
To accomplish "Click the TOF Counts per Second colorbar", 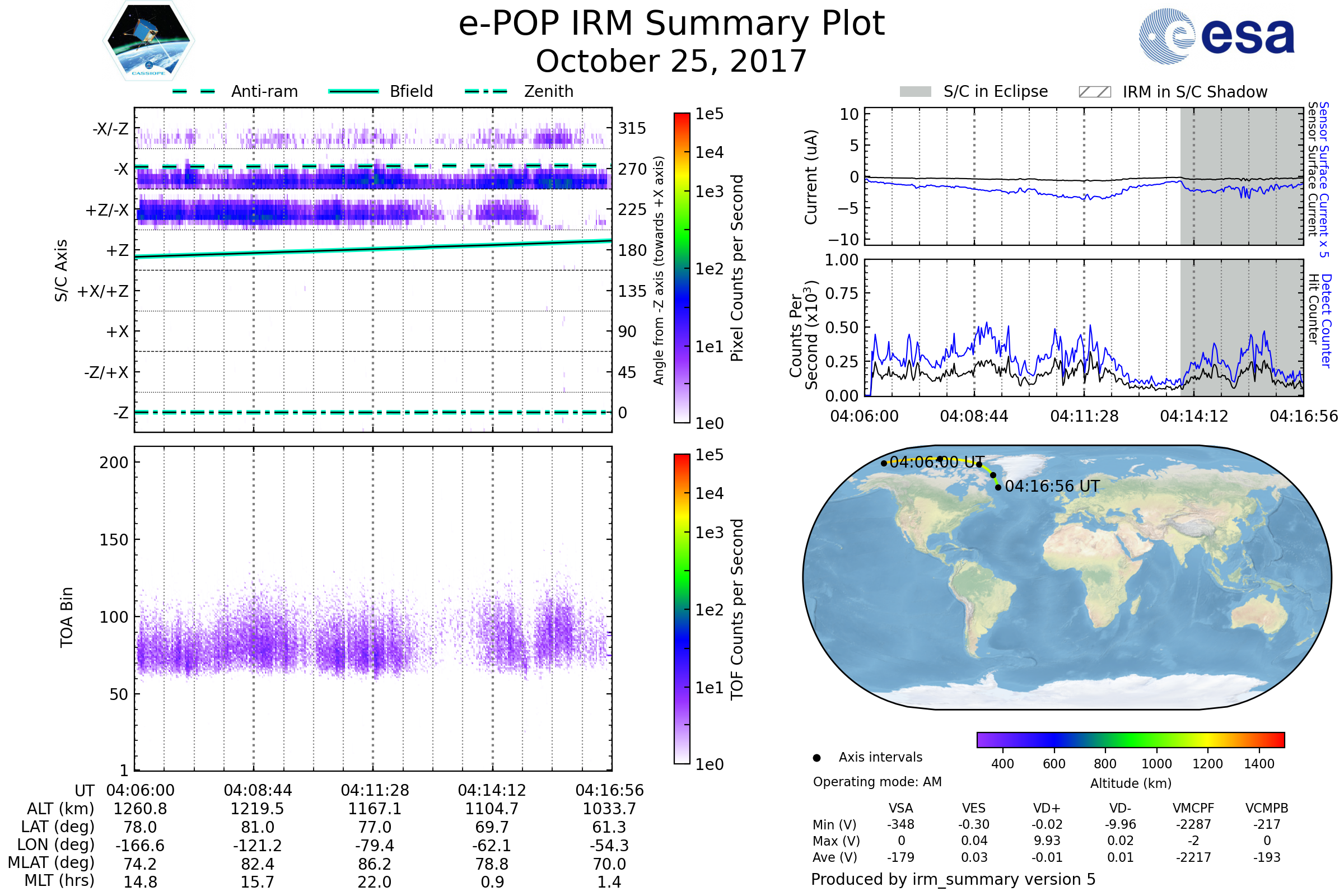I will pos(682,609).
